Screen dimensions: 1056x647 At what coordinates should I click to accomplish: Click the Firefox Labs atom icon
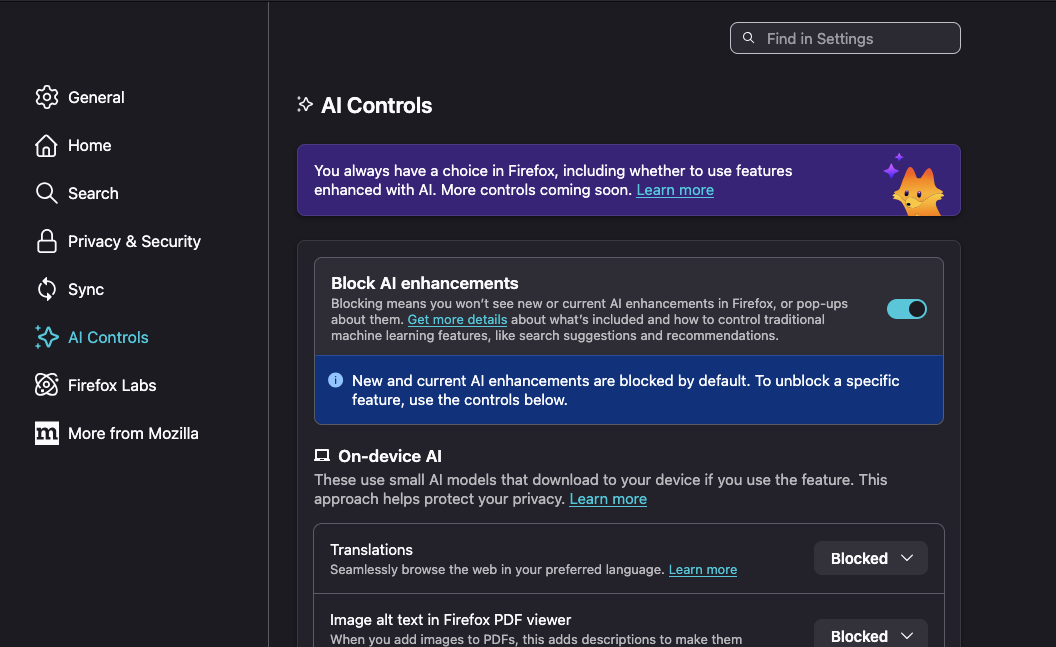[x=47, y=385]
